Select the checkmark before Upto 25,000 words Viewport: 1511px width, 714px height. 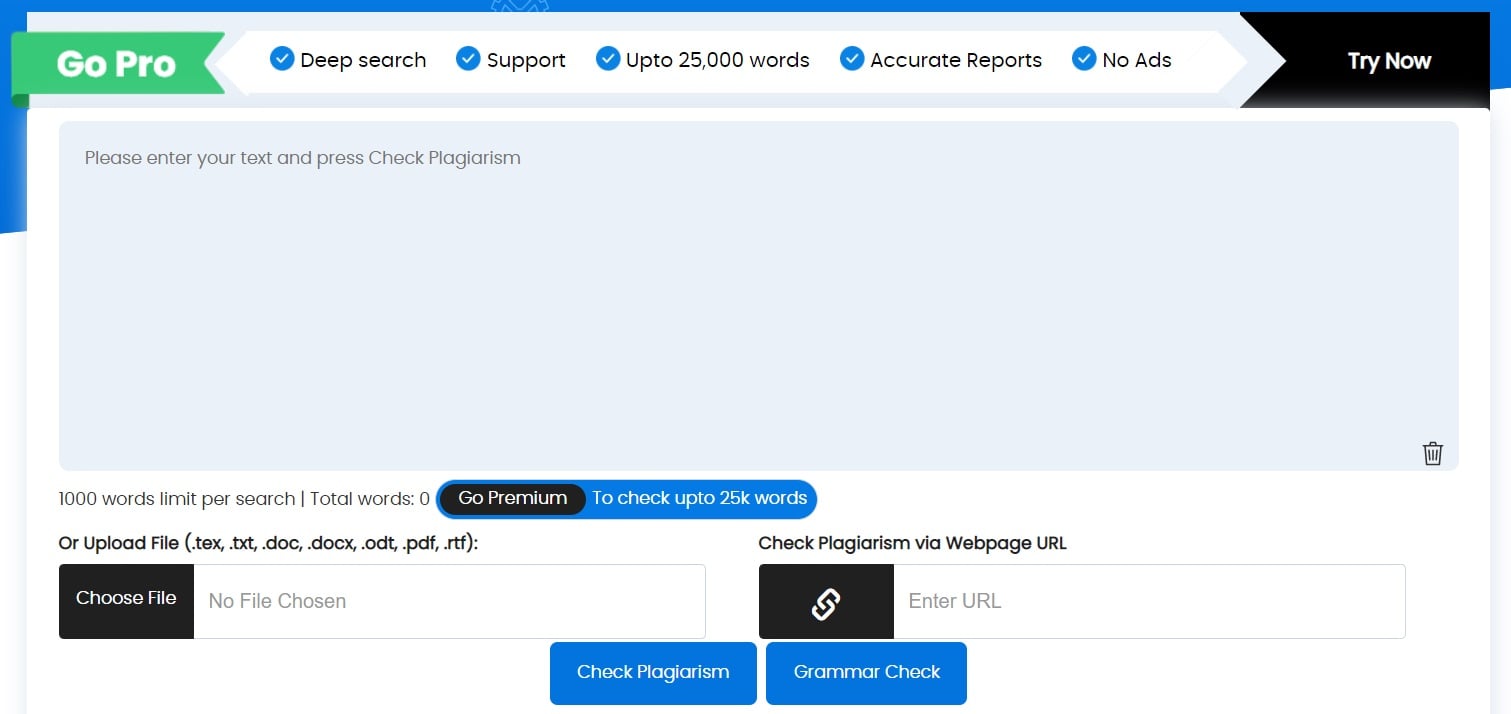coord(608,59)
